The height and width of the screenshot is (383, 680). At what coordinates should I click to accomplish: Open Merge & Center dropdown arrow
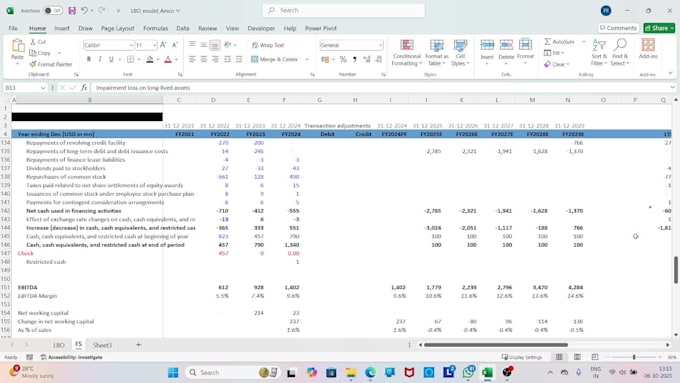pyautogui.click(x=307, y=59)
